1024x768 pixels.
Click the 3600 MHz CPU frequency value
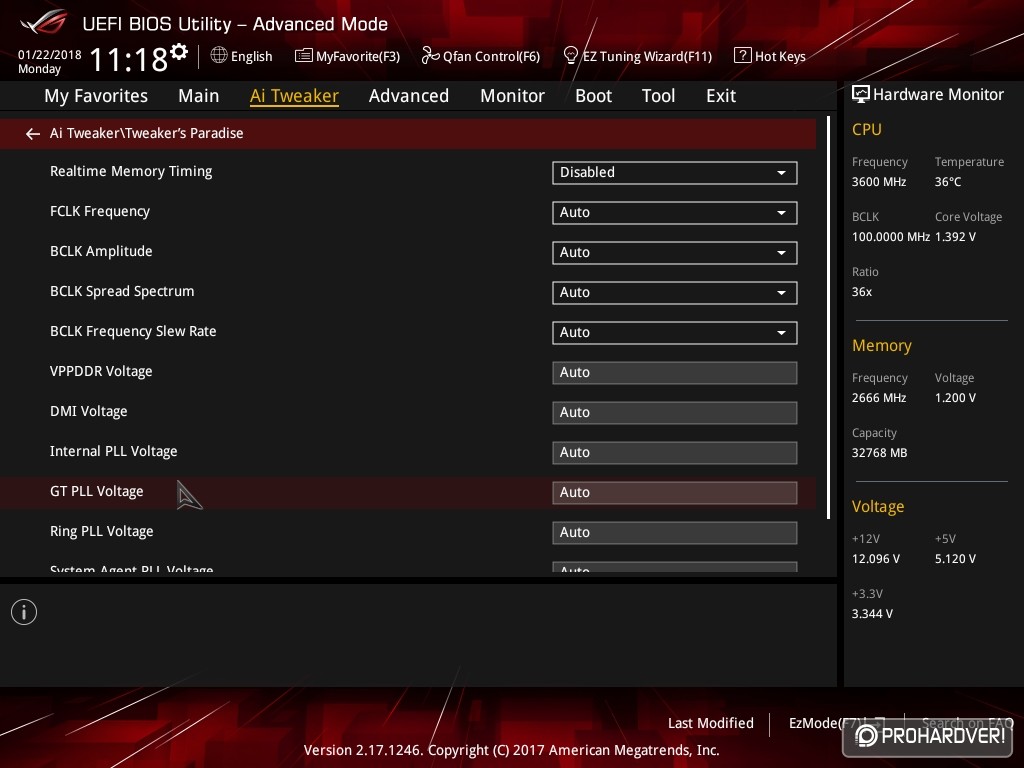tap(879, 182)
